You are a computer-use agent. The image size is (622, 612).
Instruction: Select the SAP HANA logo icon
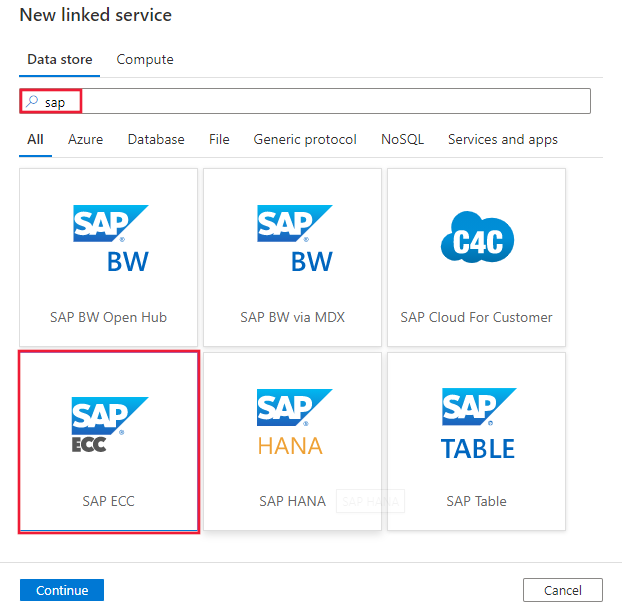(x=293, y=424)
